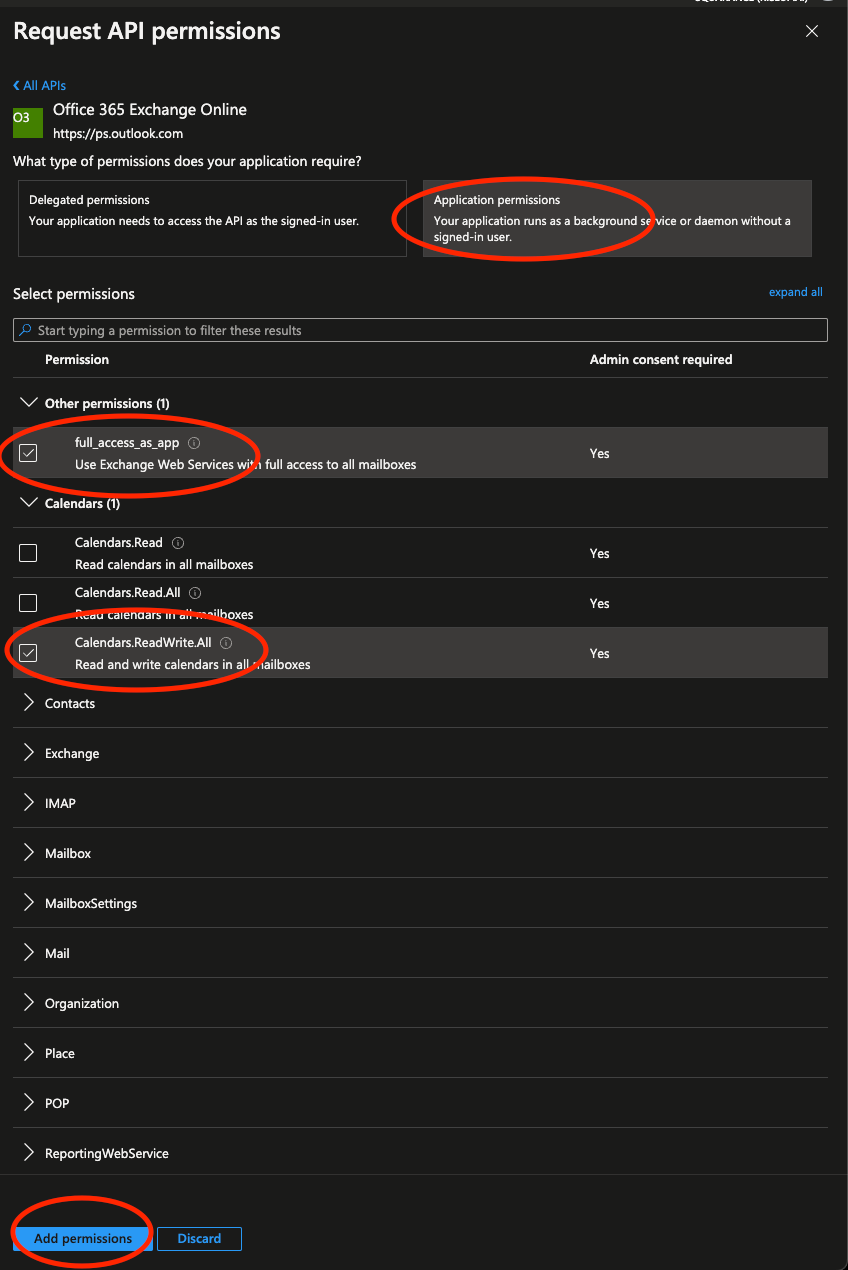Select the Application permissions option

coord(615,218)
